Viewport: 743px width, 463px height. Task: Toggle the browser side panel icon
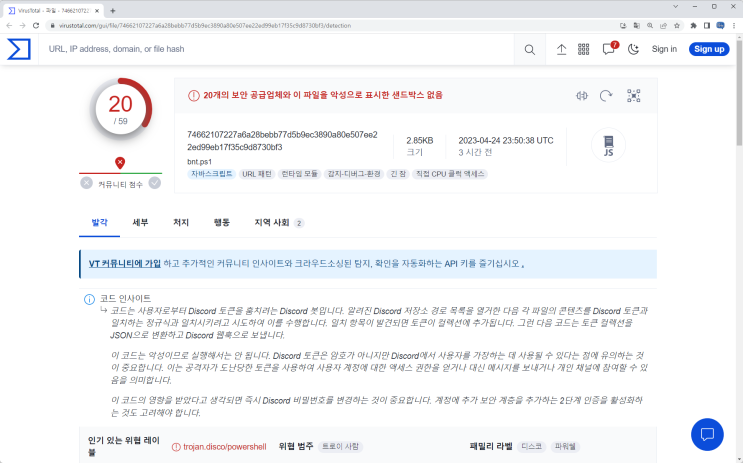(707, 26)
